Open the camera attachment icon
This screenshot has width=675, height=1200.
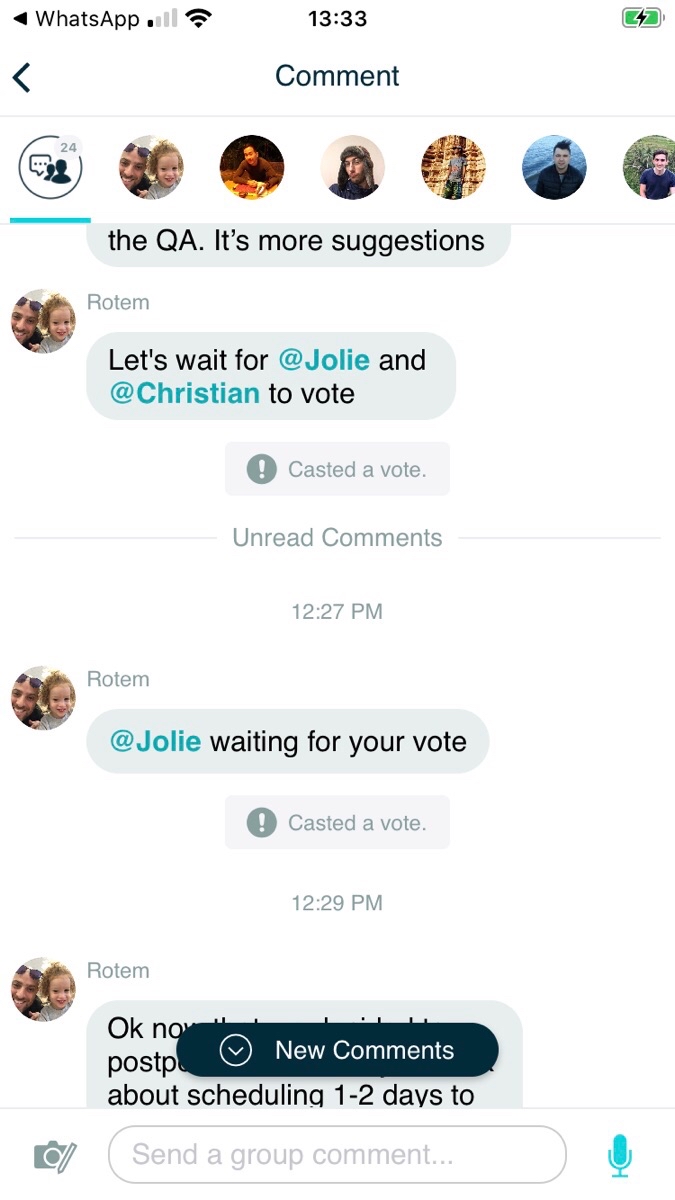tap(54, 1156)
